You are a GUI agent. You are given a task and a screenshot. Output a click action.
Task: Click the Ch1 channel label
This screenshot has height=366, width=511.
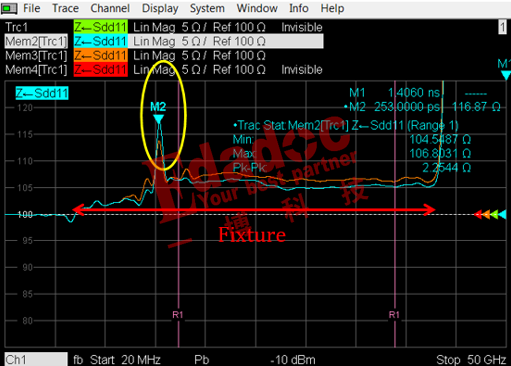tap(36, 359)
